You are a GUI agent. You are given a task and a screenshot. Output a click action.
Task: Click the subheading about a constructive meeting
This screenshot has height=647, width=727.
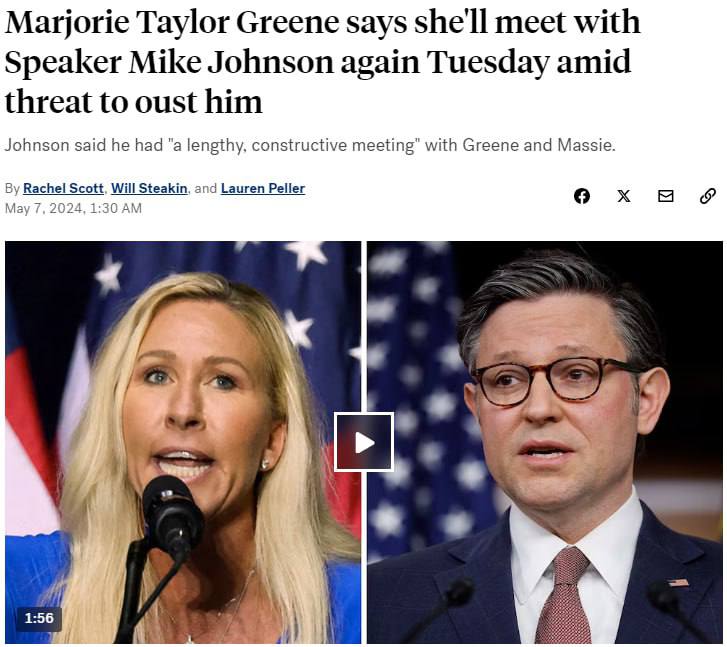click(310, 145)
